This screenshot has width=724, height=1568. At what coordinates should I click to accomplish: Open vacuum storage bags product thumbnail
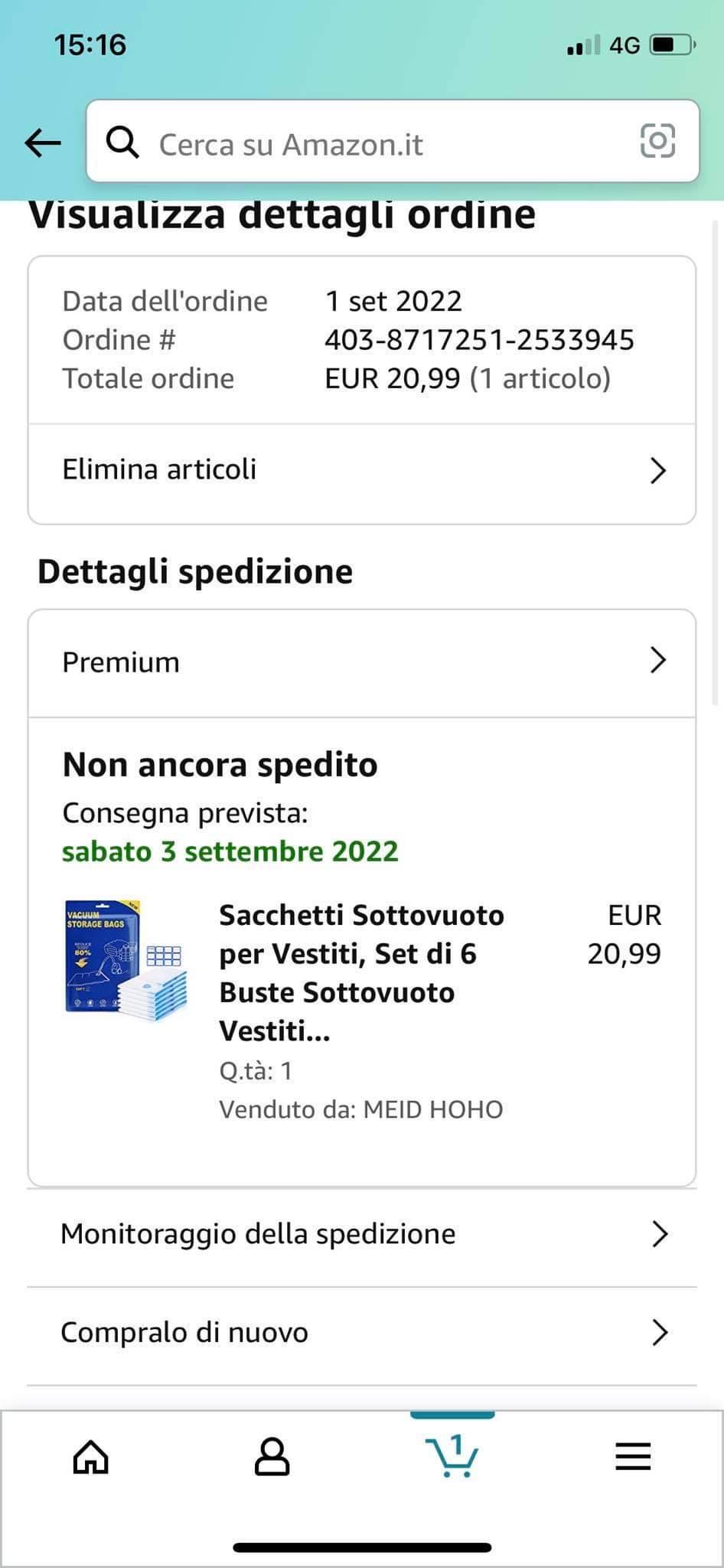pyautogui.click(x=126, y=962)
